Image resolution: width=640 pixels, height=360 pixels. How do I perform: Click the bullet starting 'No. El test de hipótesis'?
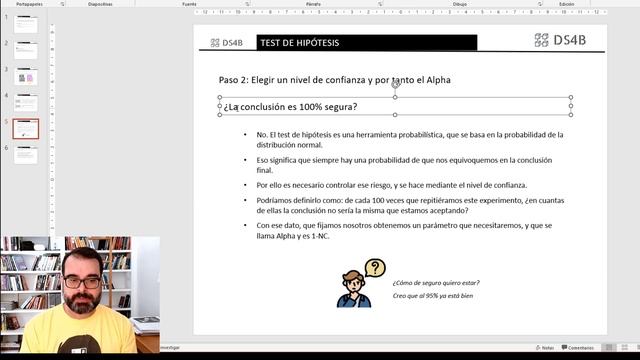click(x=410, y=140)
